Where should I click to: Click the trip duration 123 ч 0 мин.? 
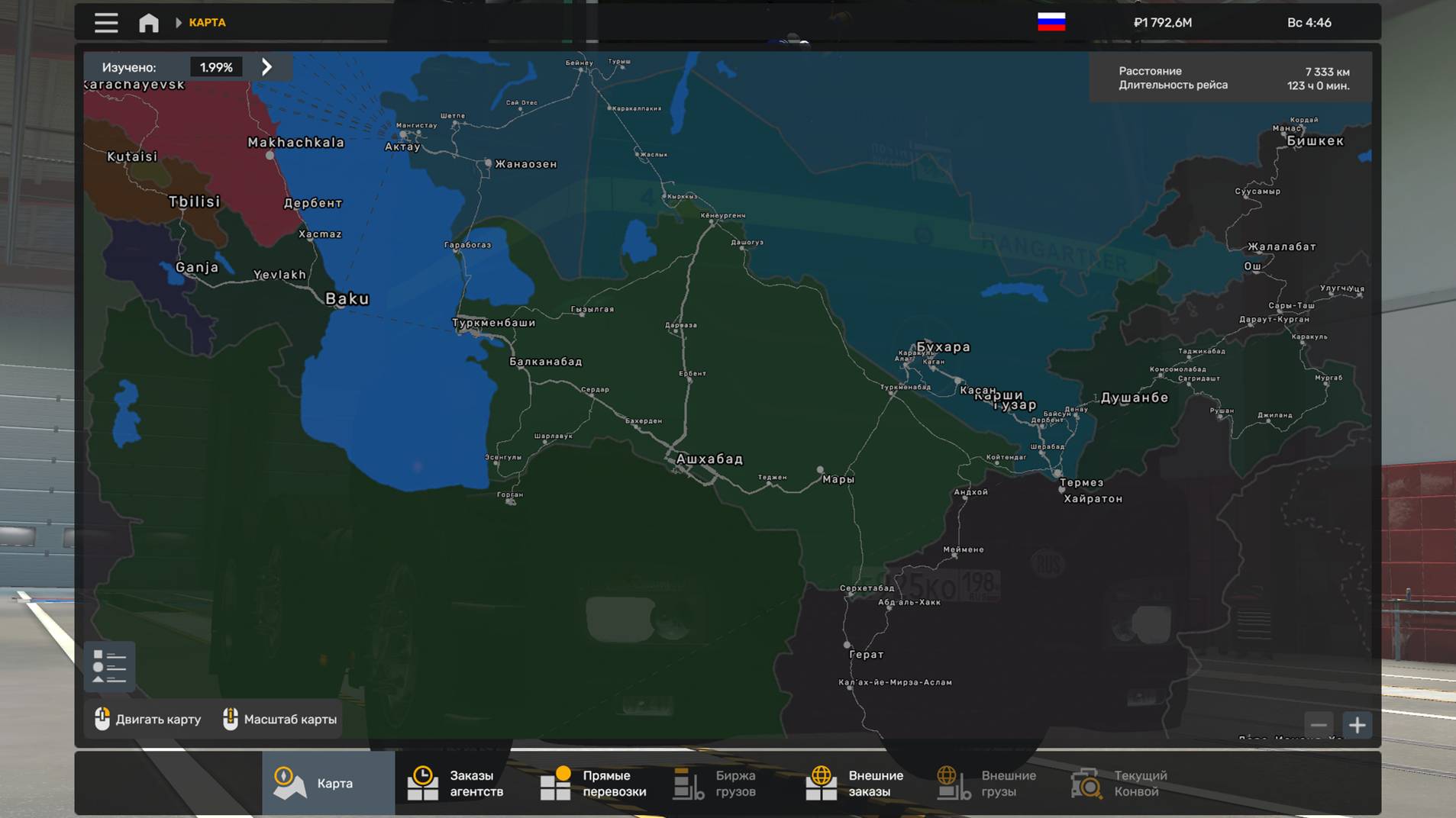coord(1319,85)
